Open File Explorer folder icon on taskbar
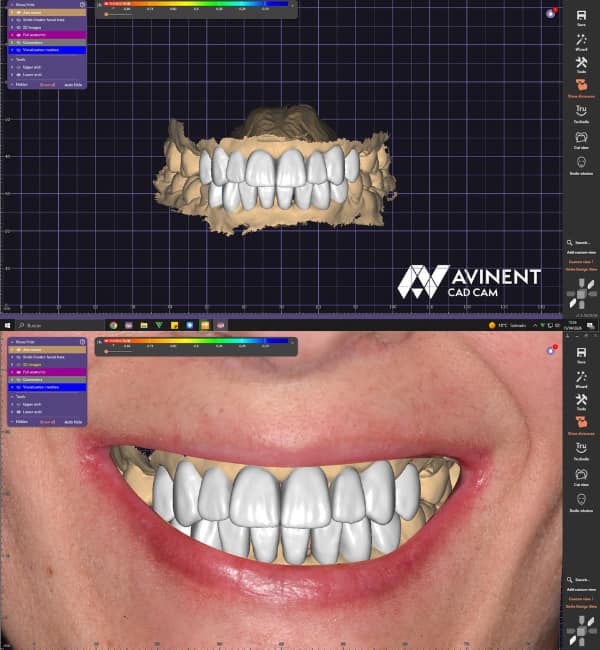The width and height of the screenshot is (600, 650). click(x=144, y=325)
